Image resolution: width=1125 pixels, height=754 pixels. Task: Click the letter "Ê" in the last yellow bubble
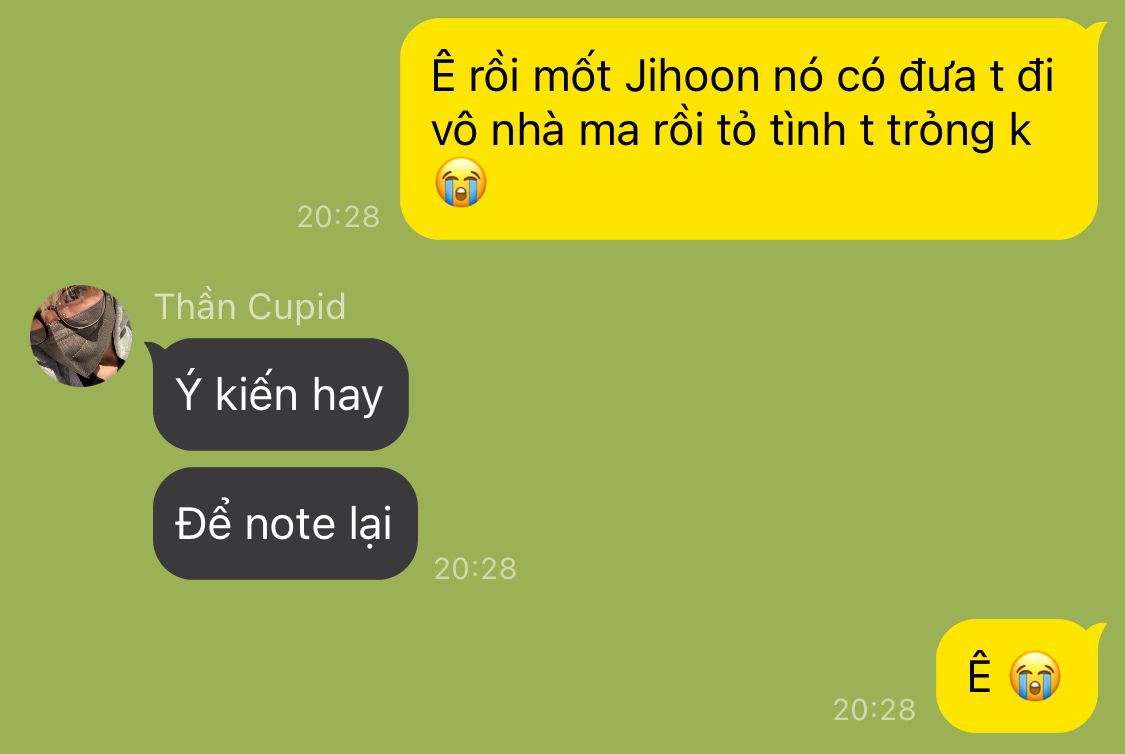click(979, 674)
